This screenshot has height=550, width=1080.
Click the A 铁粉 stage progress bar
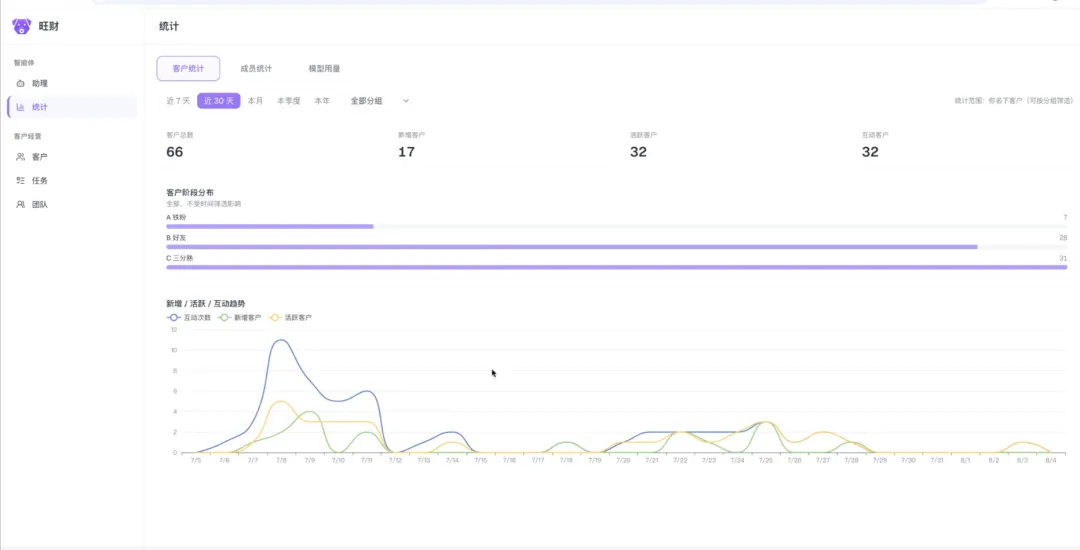616,226
